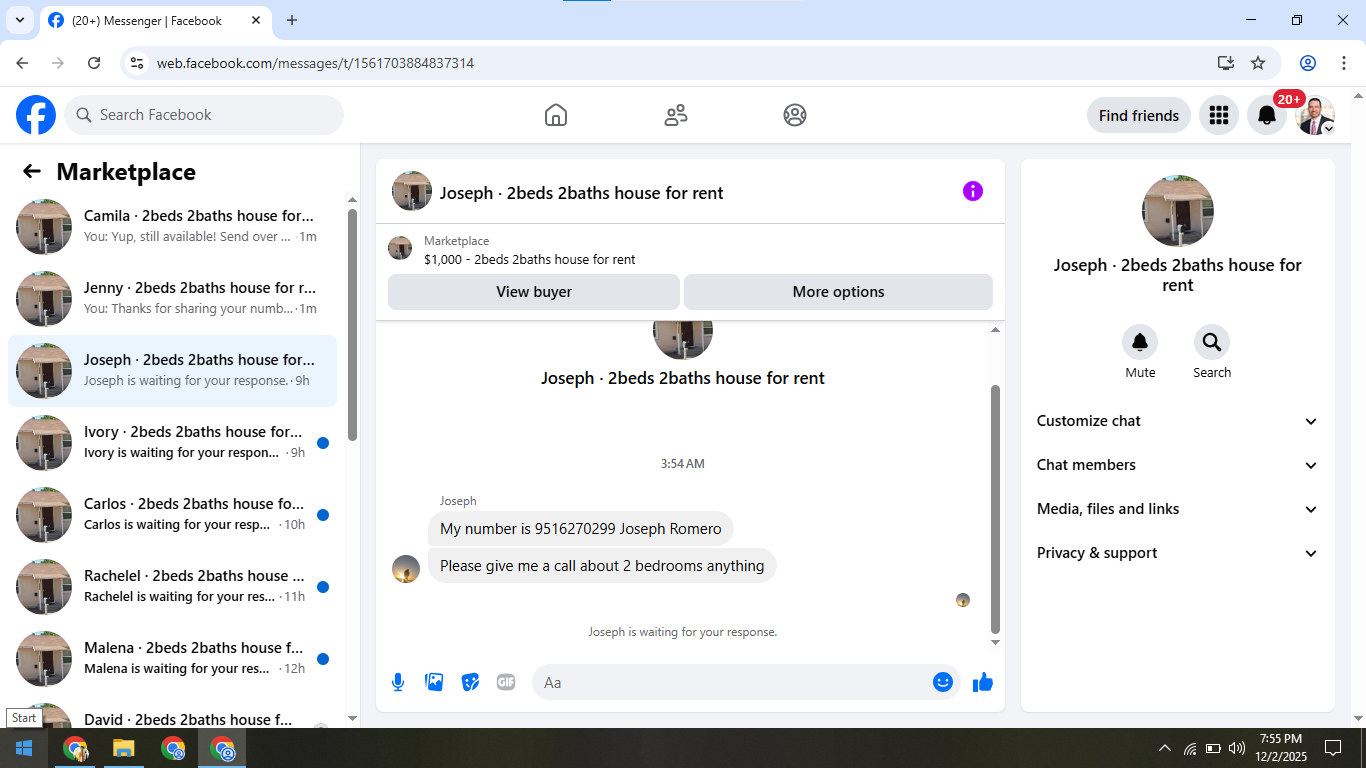The height and width of the screenshot is (768, 1366).
Task: Open Chrome three-dot menu
Action: click(x=1343, y=63)
